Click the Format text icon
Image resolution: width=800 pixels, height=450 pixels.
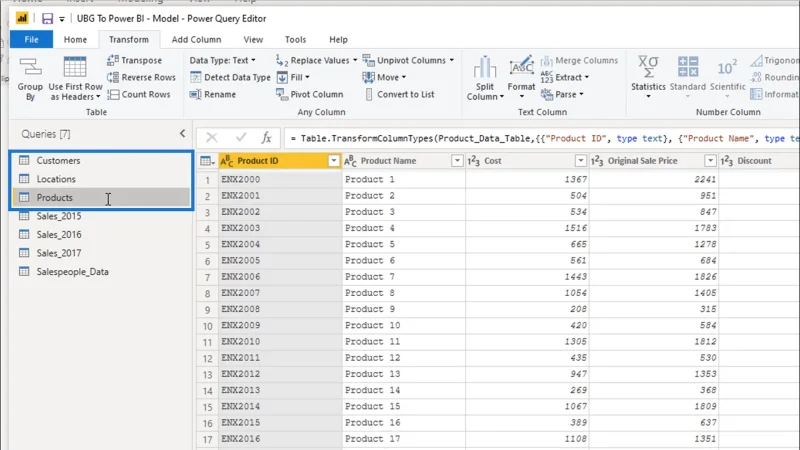click(521, 67)
